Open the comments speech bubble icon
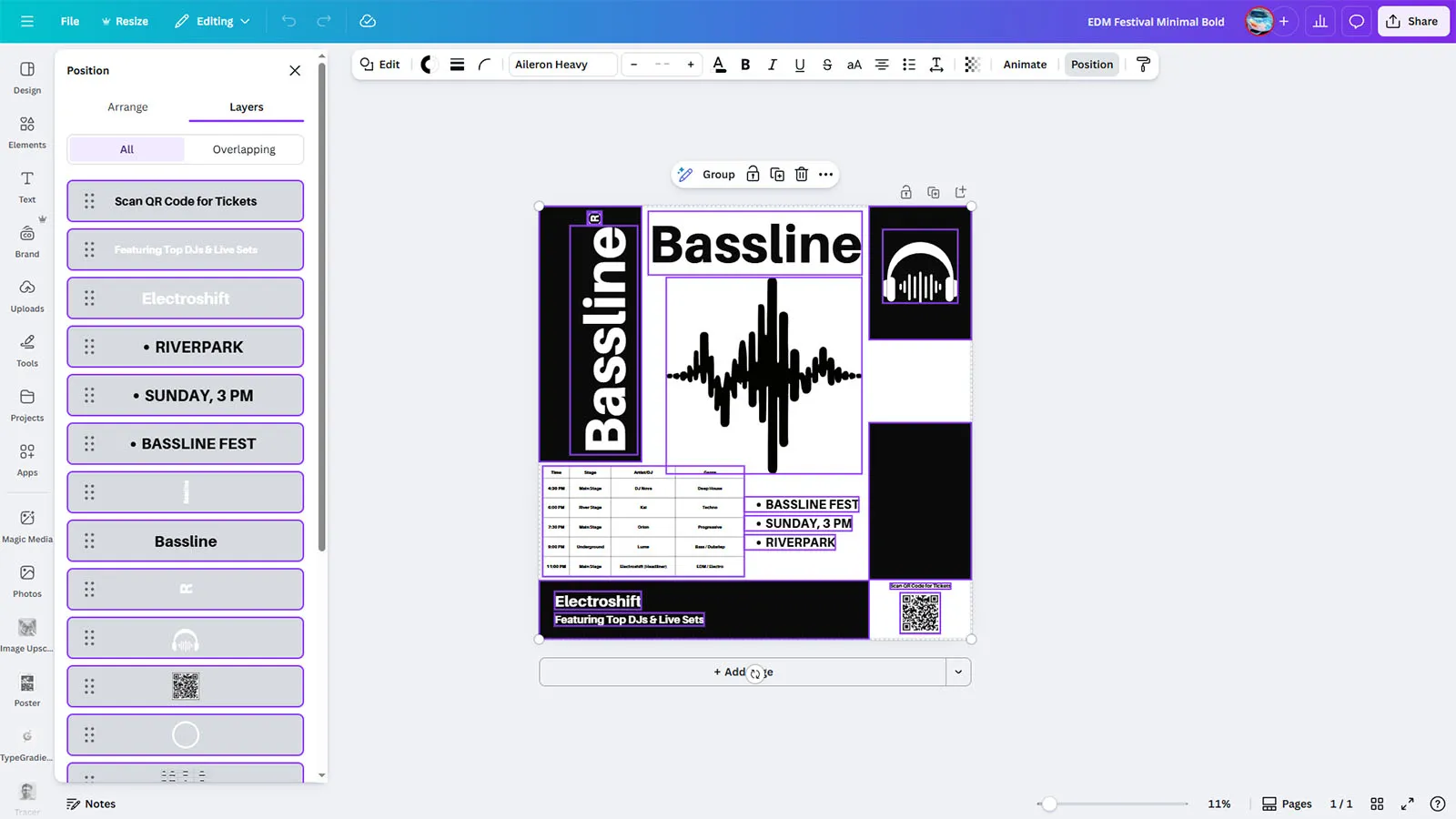The image size is (1456, 819). [x=1356, y=22]
